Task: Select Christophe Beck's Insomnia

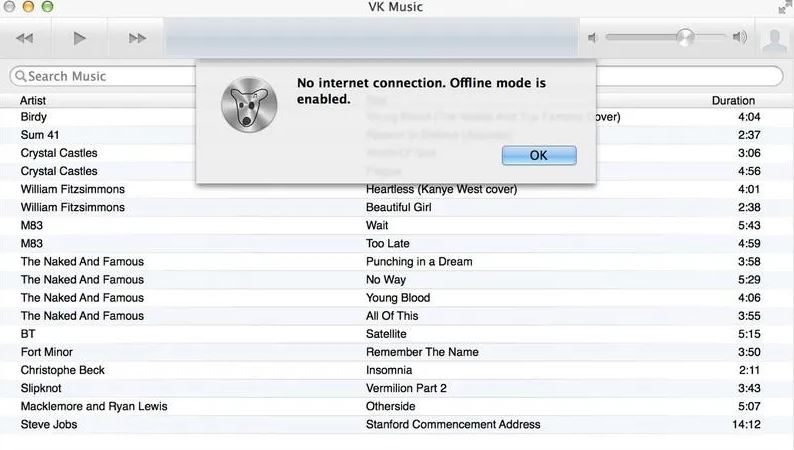Action: pos(397,370)
